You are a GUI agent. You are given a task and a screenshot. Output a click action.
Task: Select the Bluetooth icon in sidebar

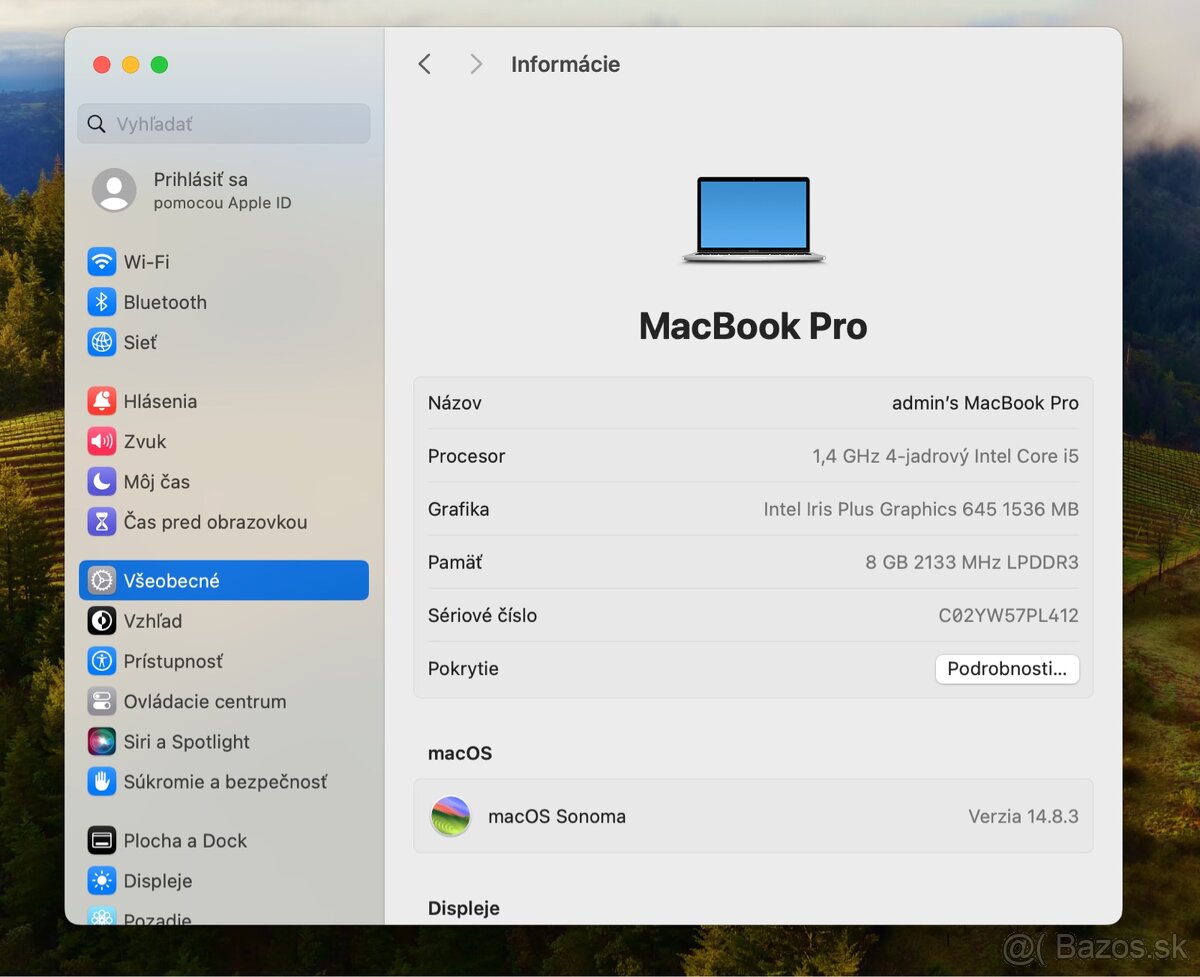[102, 302]
